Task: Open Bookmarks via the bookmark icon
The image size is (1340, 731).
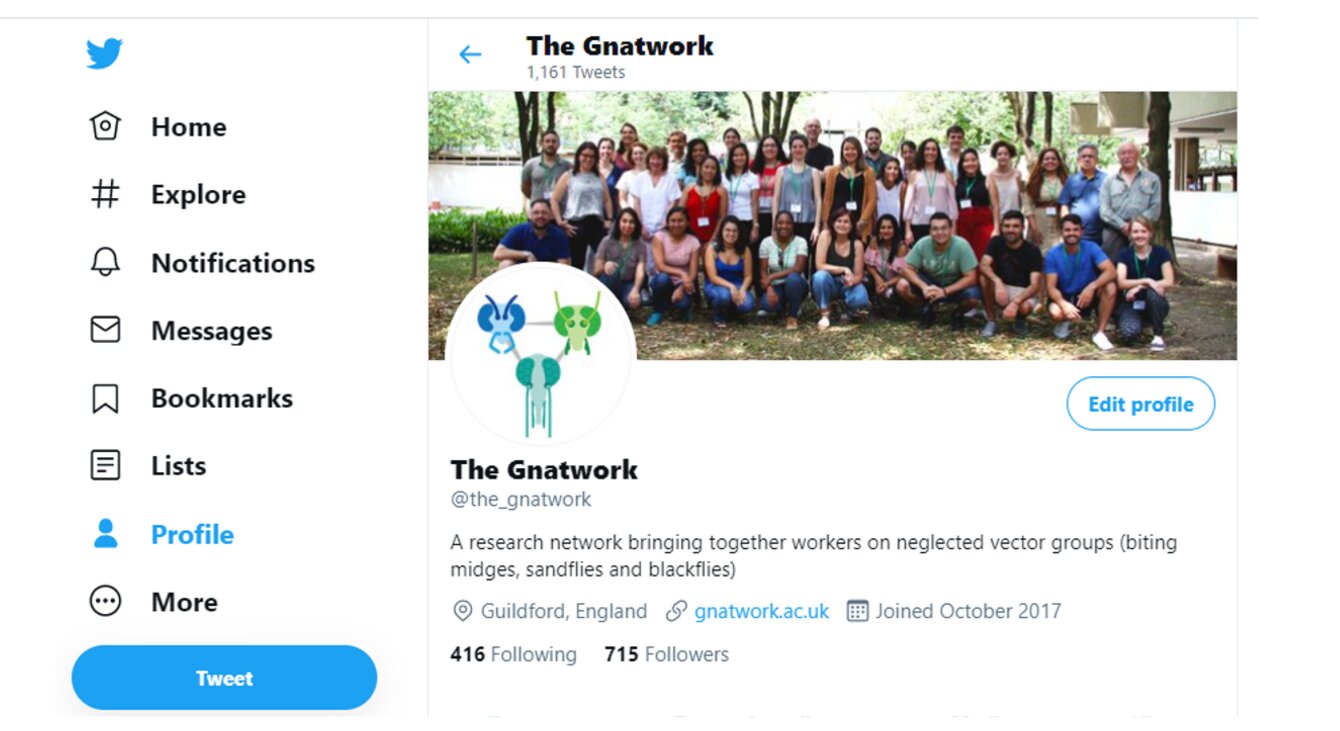Action: (x=105, y=398)
